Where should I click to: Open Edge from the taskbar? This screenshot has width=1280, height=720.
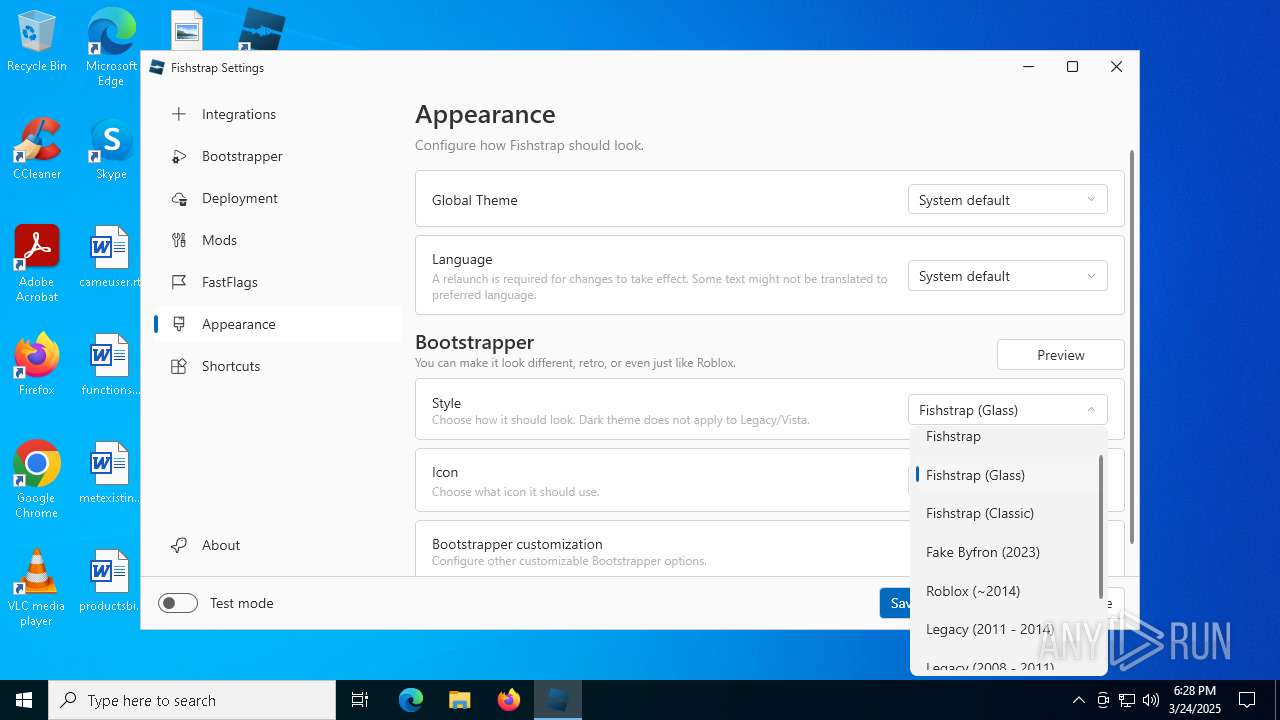[x=411, y=700]
